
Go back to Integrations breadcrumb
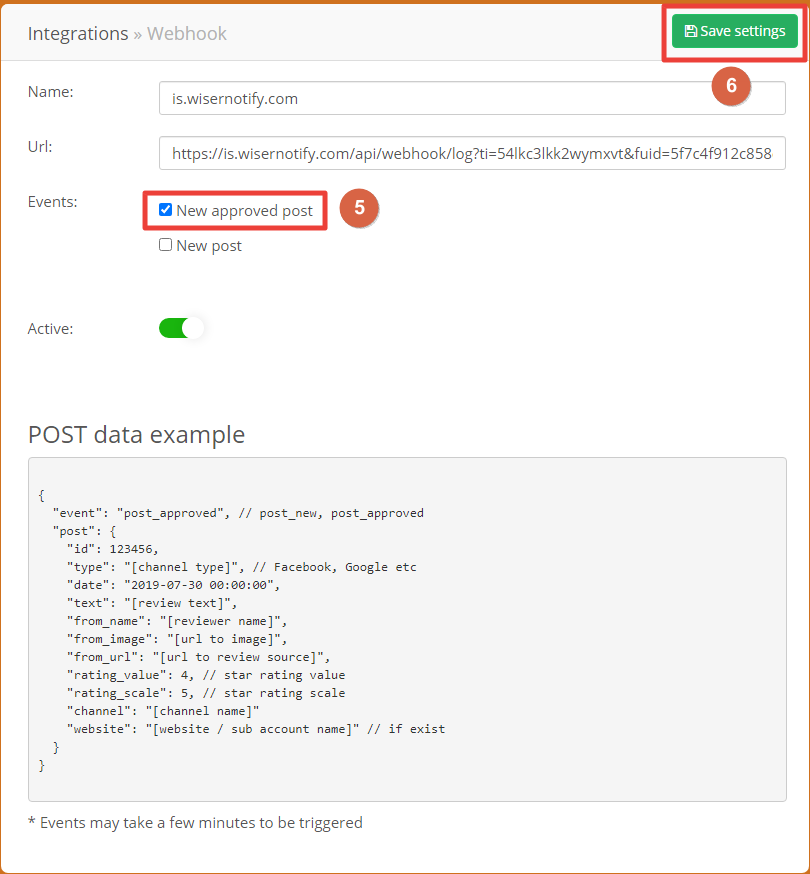[78, 34]
